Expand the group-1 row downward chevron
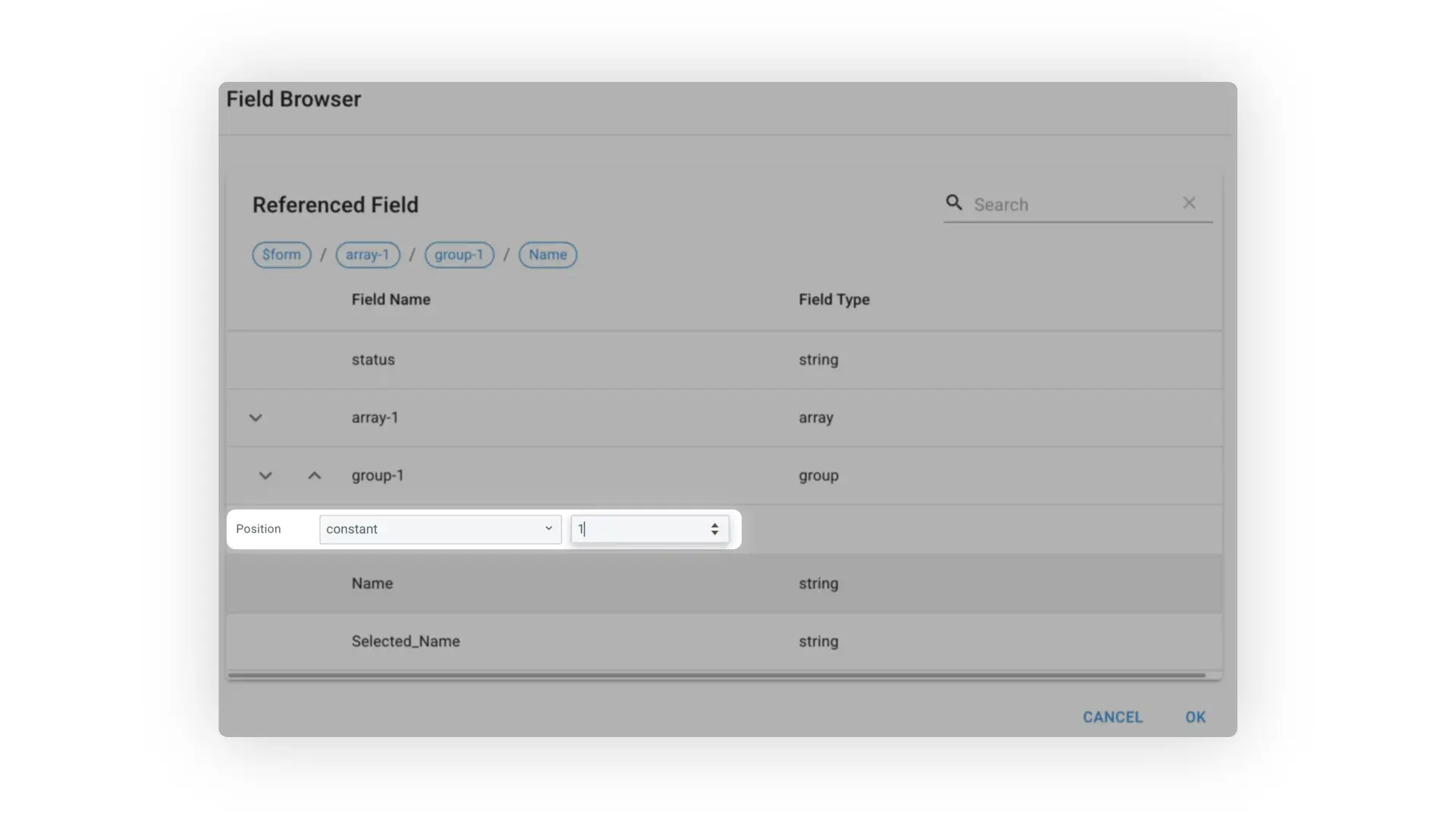The height and width of the screenshot is (819, 1456). 265,475
